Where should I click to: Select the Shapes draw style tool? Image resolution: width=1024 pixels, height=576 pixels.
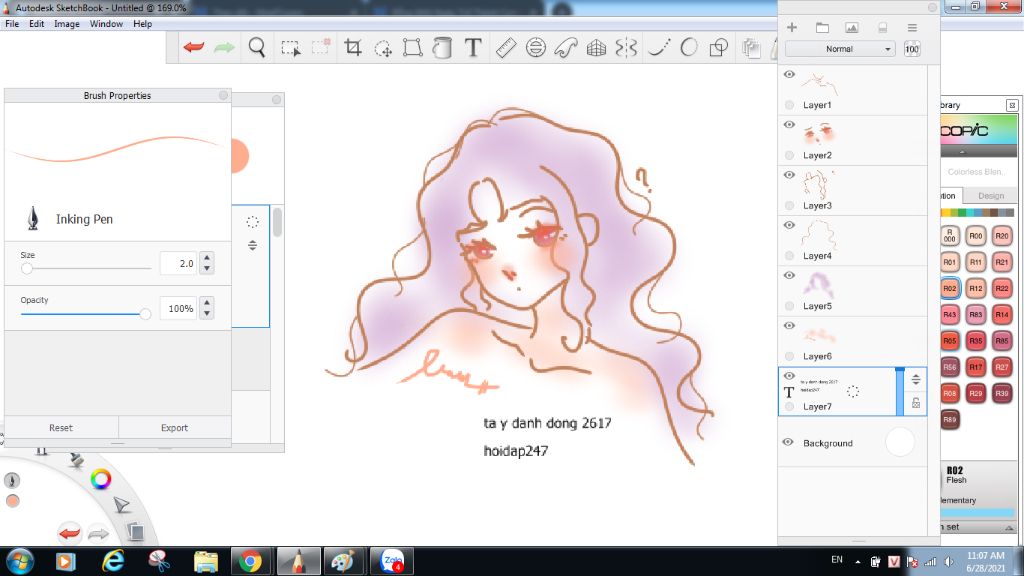point(718,48)
